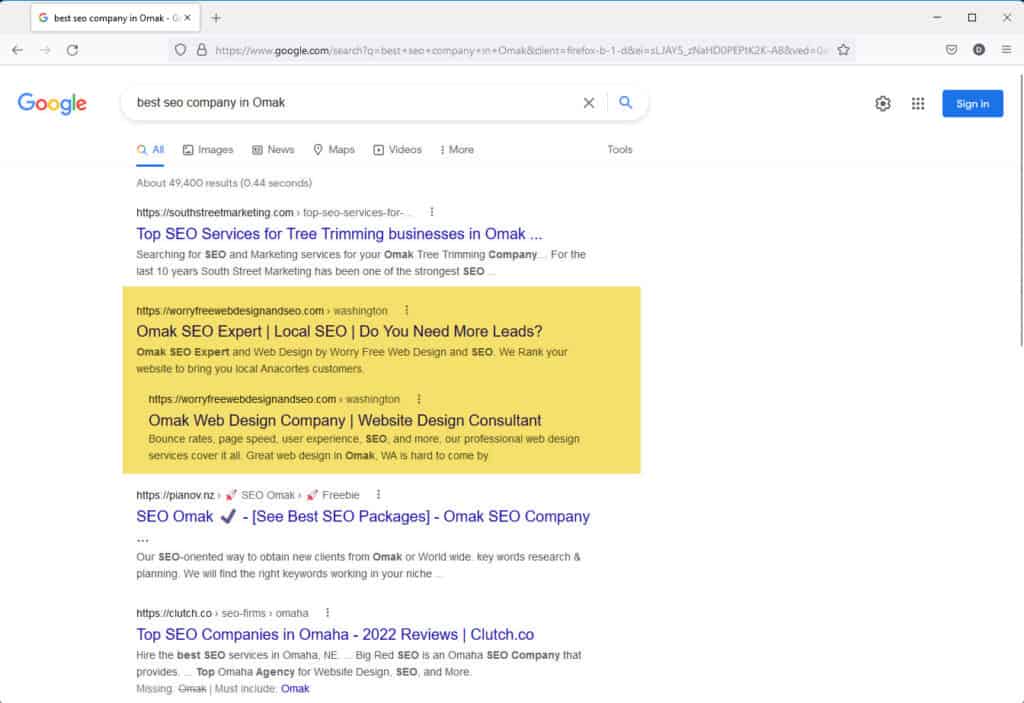Open Google settings gear
The width and height of the screenshot is (1024, 703).
883,103
